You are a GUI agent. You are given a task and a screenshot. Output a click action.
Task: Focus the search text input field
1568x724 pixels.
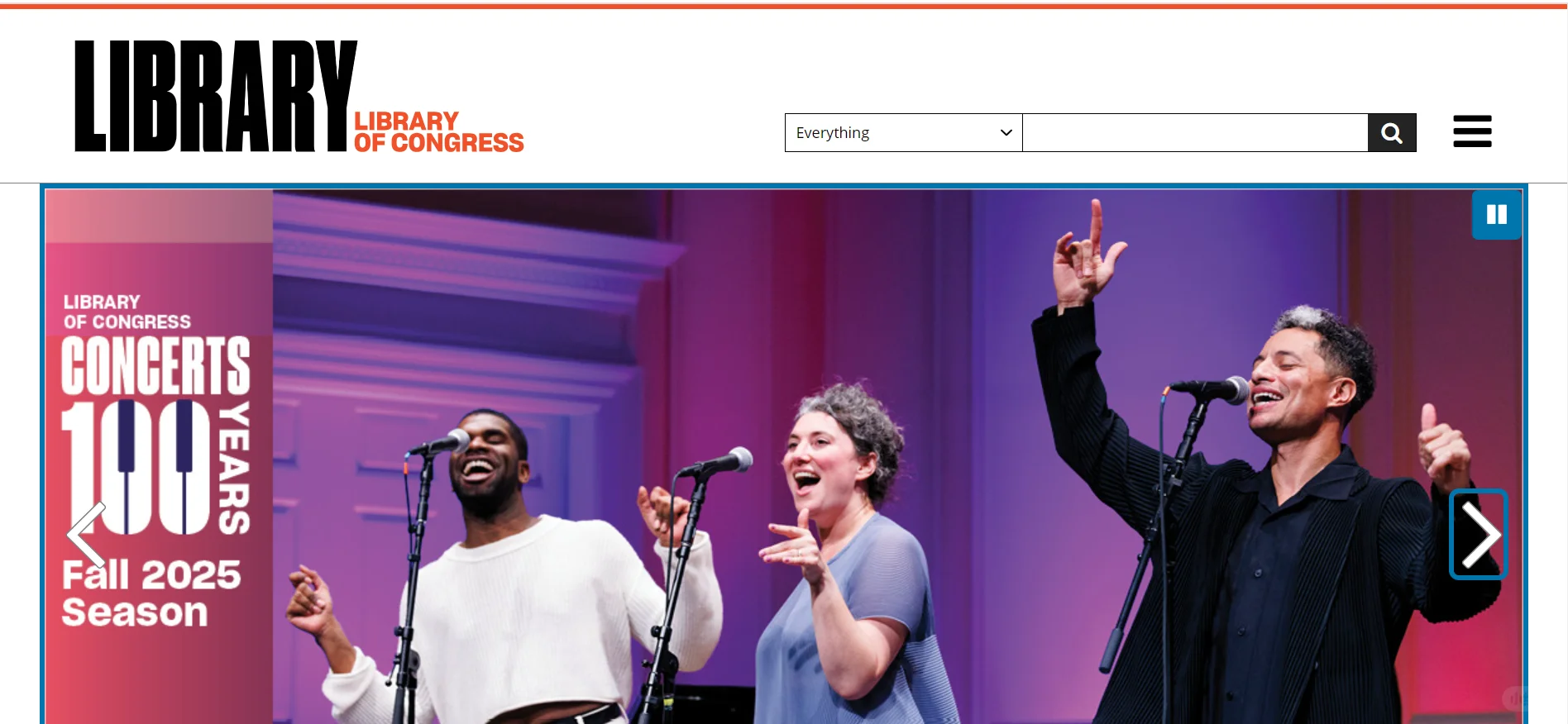click(x=1195, y=133)
